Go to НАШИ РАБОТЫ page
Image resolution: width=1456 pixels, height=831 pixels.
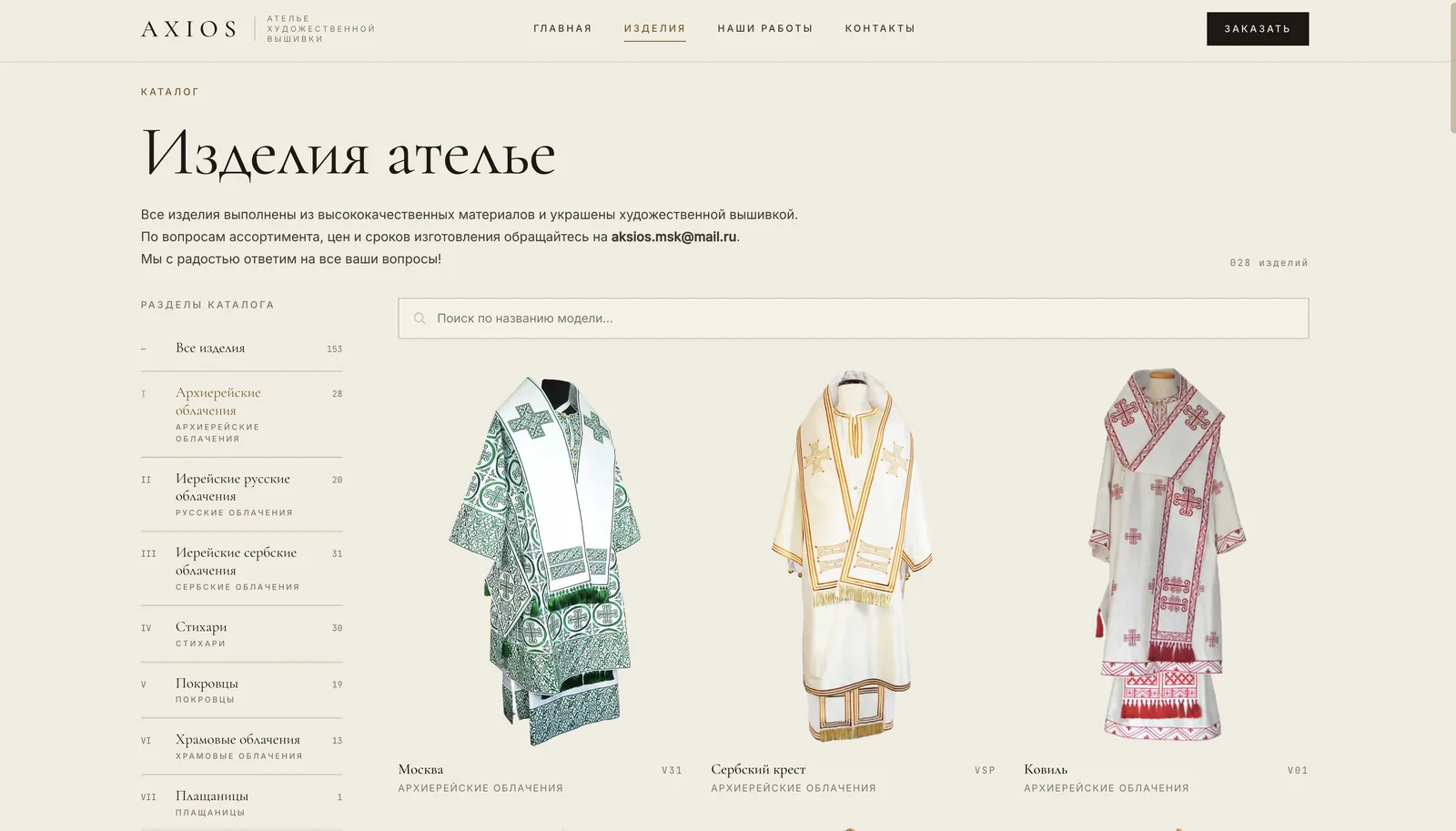765,29
